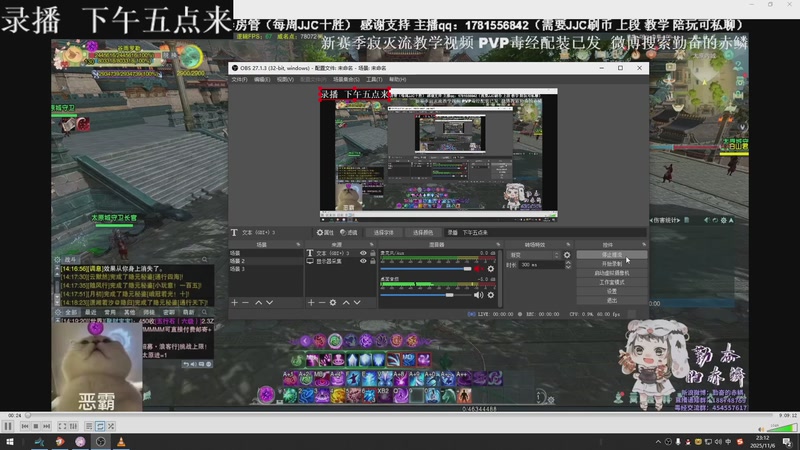Move source down in sources list
The image size is (800, 450).
click(357, 303)
